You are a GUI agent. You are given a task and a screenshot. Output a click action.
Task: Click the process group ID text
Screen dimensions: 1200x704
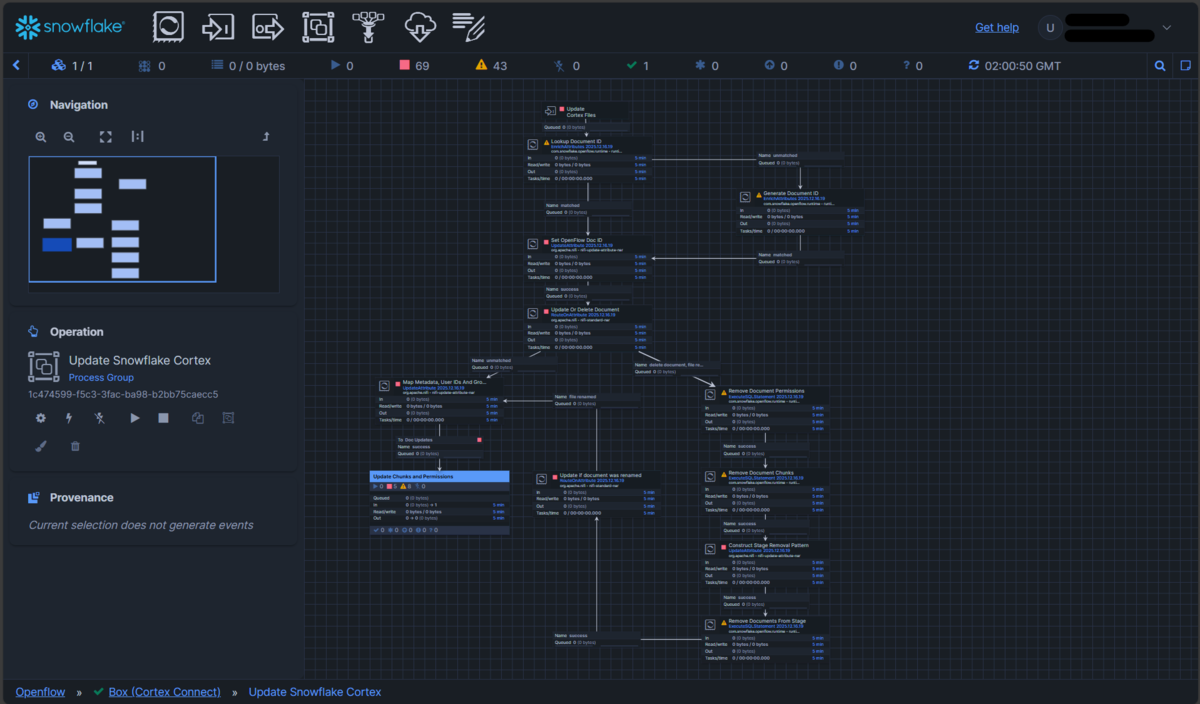click(123, 395)
